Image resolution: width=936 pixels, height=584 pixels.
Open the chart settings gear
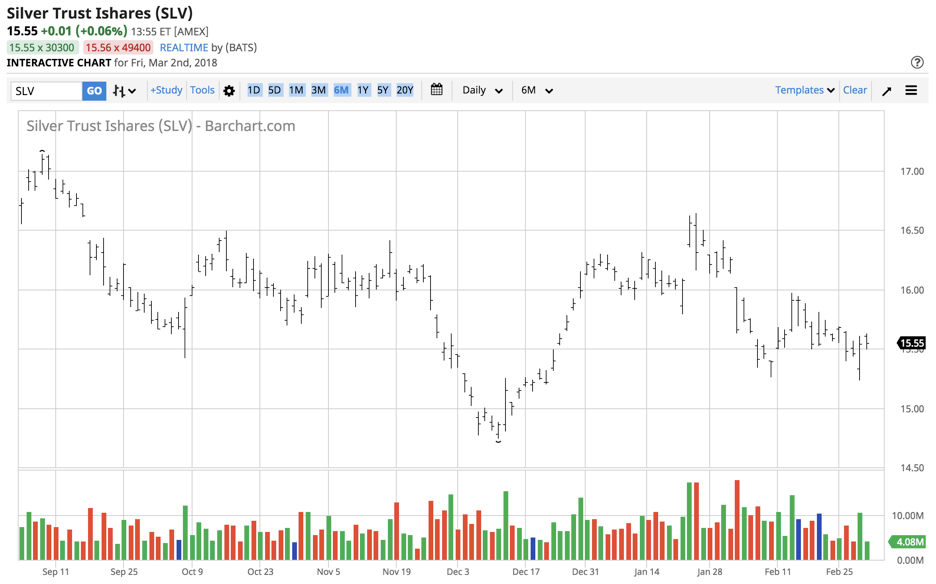[229, 91]
